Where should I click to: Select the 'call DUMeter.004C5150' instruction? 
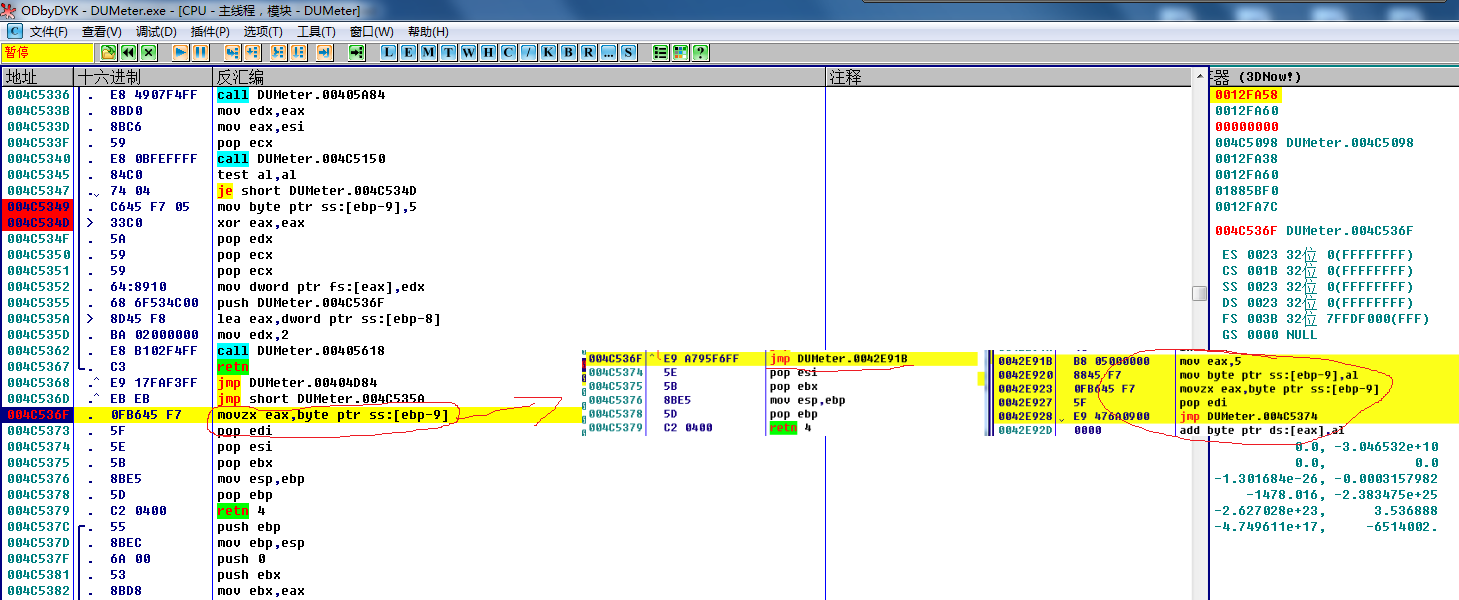(301, 159)
